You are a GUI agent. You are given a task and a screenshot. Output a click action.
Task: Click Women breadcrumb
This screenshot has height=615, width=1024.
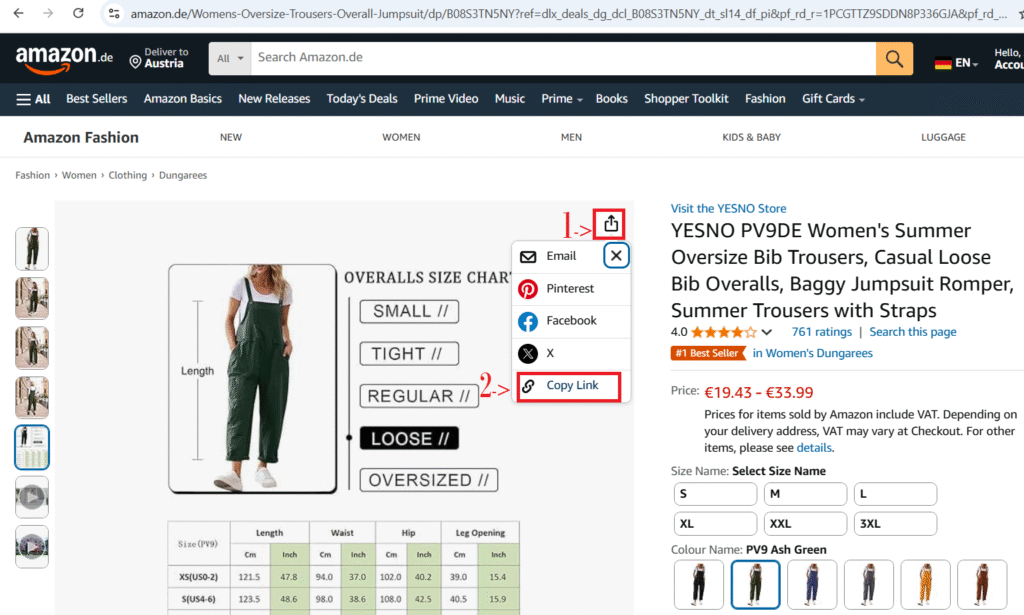[x=79, y=176]
